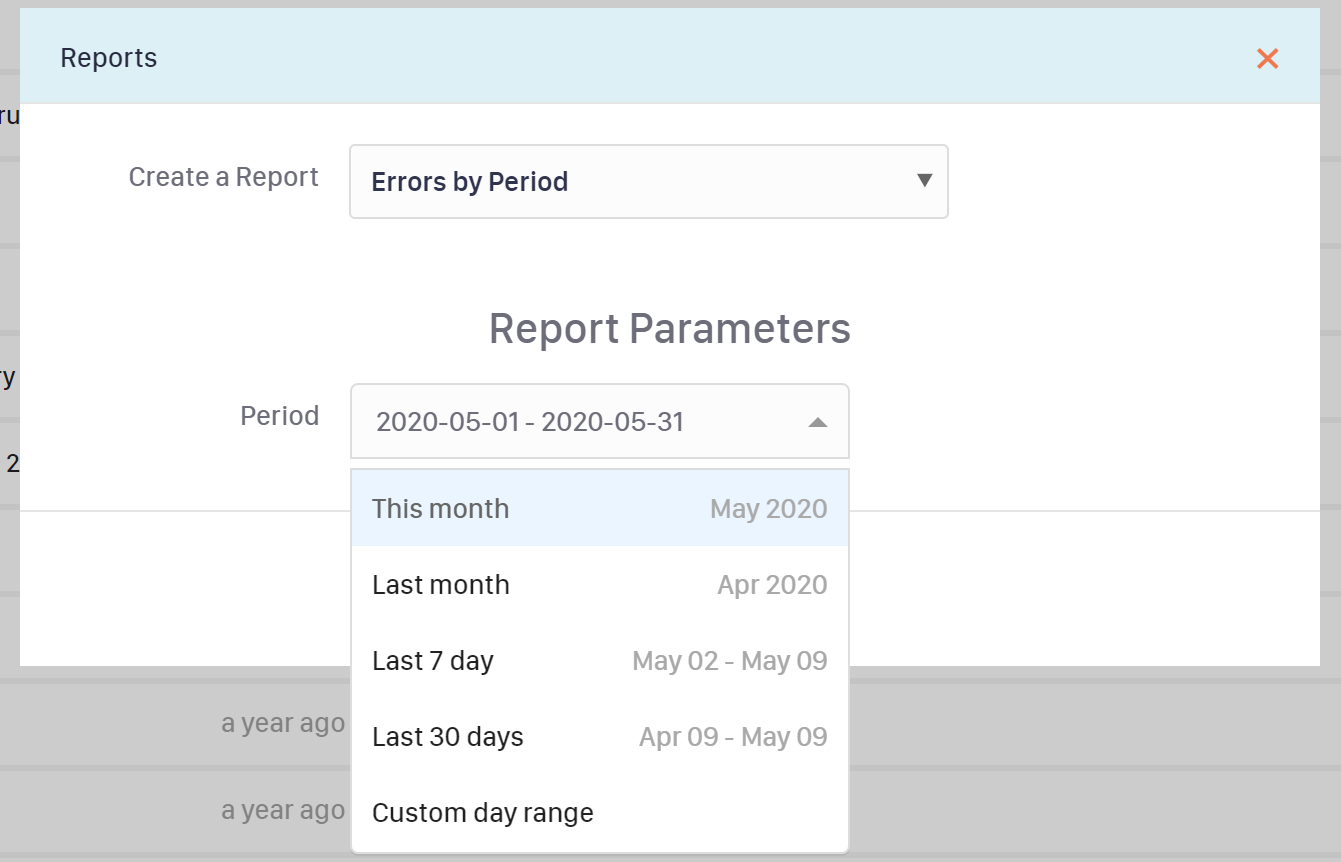Click the Reports title in the dialog header

(x=108, y=58)
